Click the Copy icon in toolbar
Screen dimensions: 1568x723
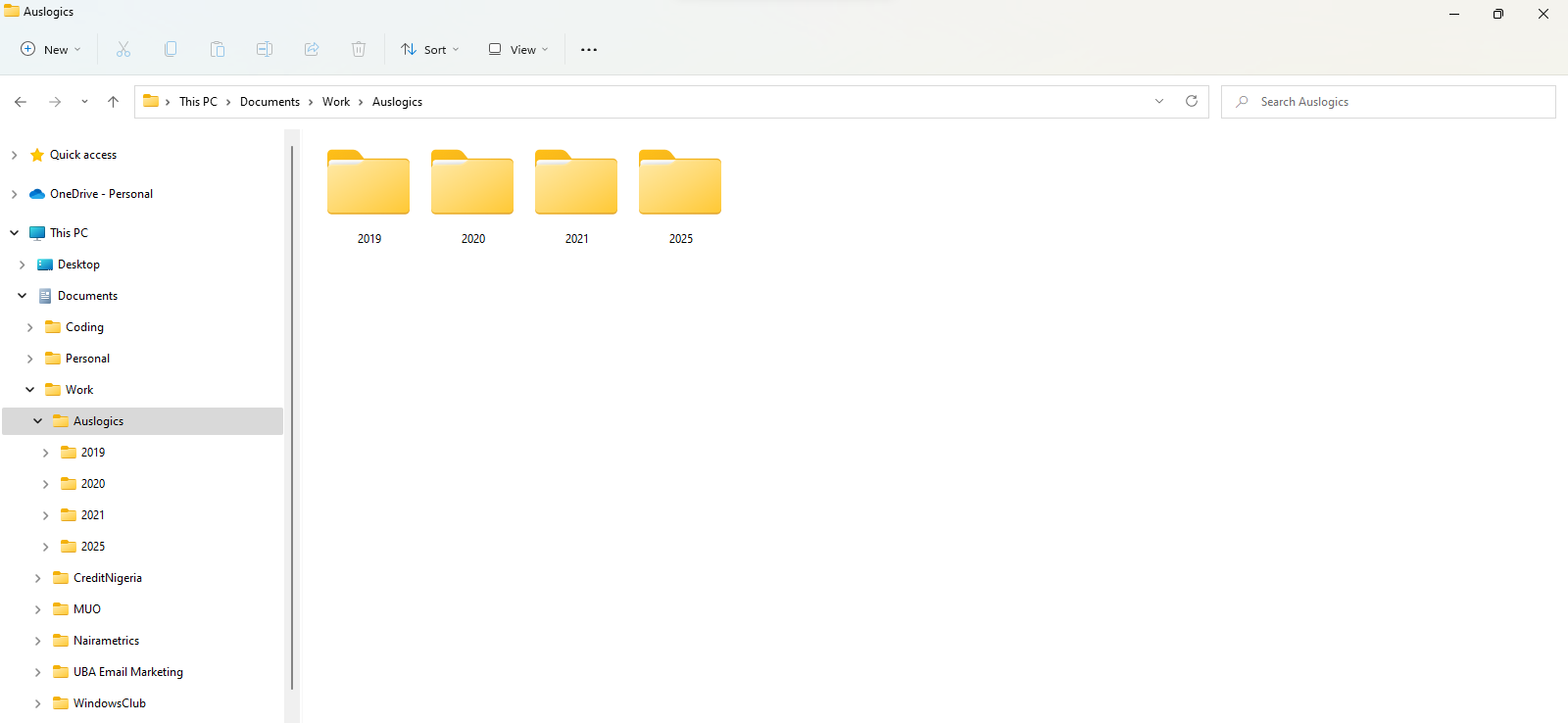pyautogui.click(x=171, y=49)
